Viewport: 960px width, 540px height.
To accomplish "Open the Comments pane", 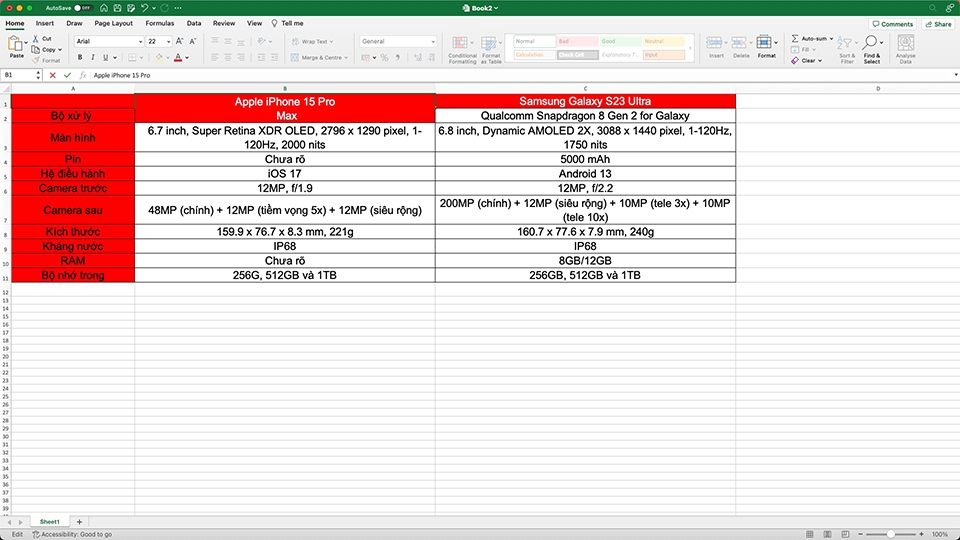I will point(893,24).
